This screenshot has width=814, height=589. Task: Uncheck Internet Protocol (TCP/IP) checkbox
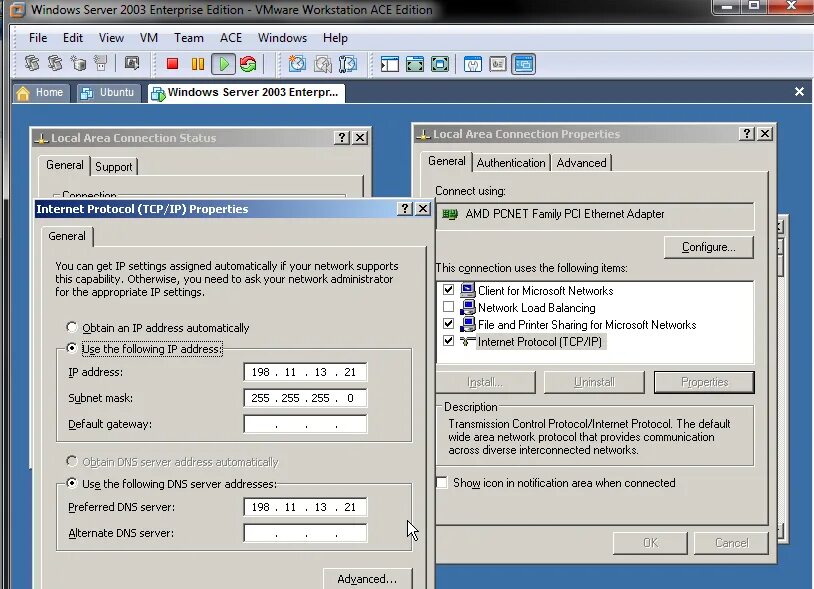coord(449,341)
